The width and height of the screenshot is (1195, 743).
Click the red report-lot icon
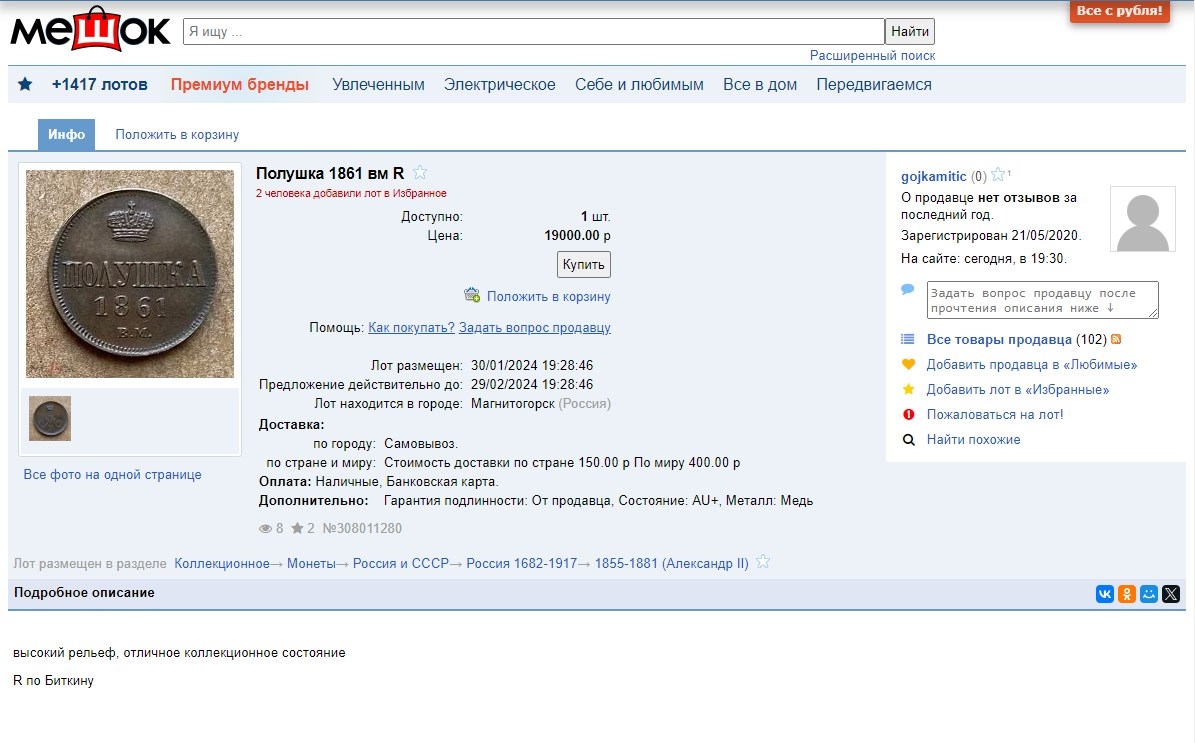908,414
